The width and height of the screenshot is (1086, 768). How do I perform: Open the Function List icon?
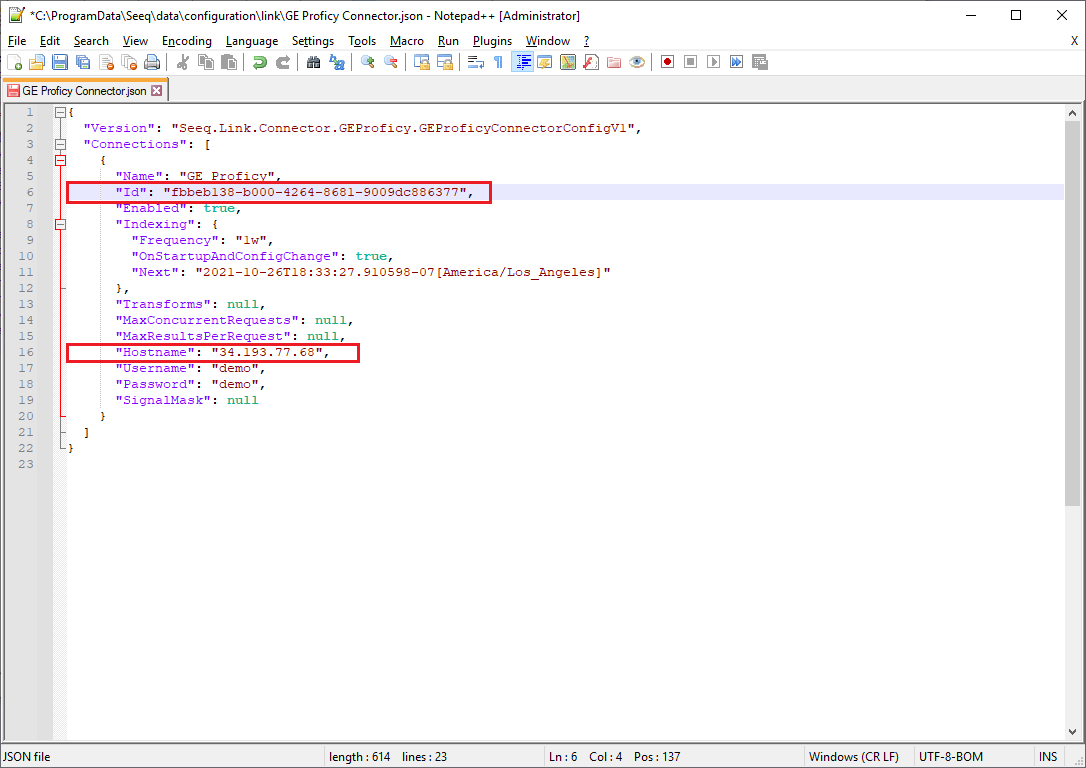tap(591, 62)
